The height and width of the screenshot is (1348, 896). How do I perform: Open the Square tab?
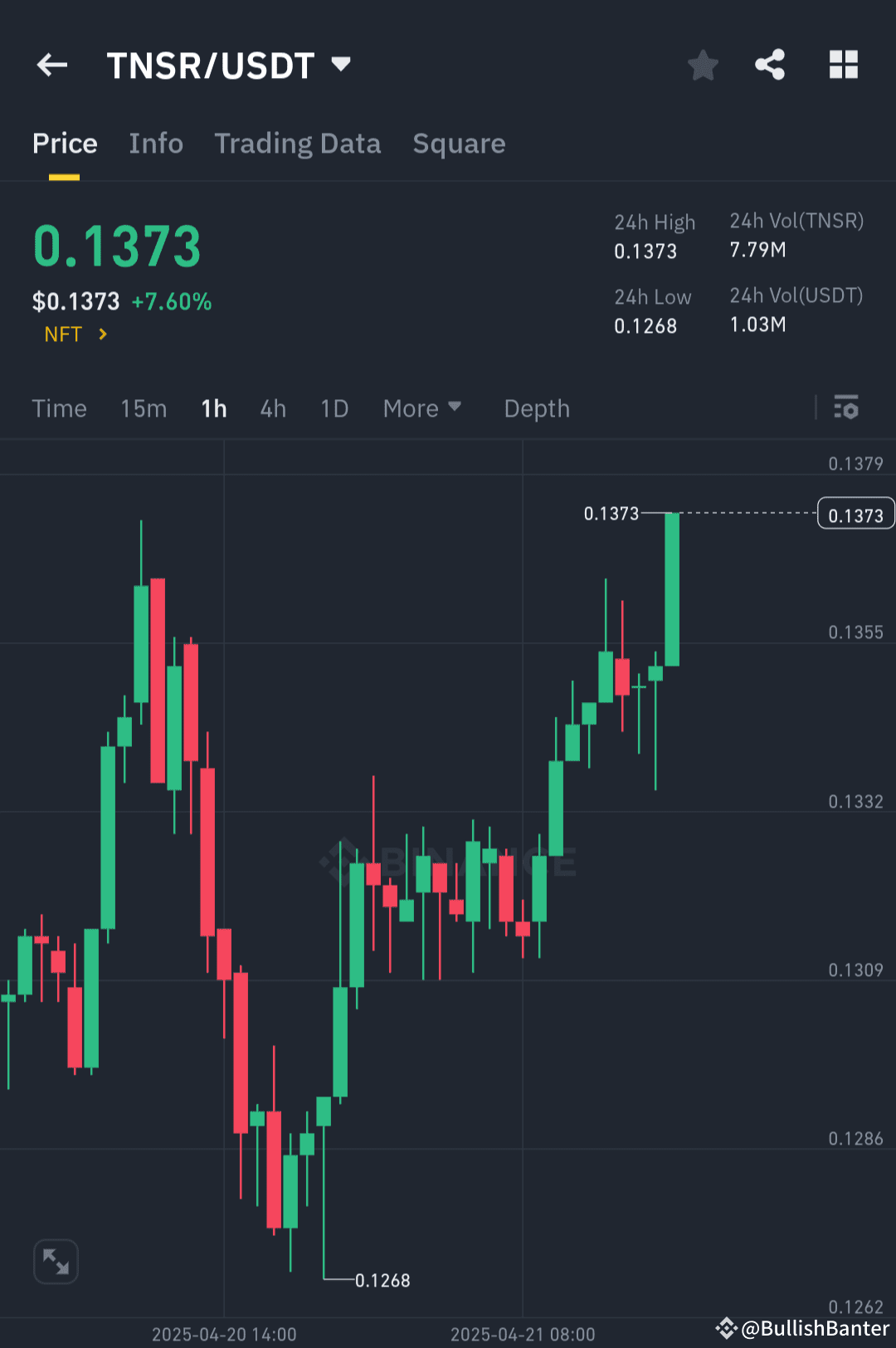pyautogui.click(x=459, y=144)
